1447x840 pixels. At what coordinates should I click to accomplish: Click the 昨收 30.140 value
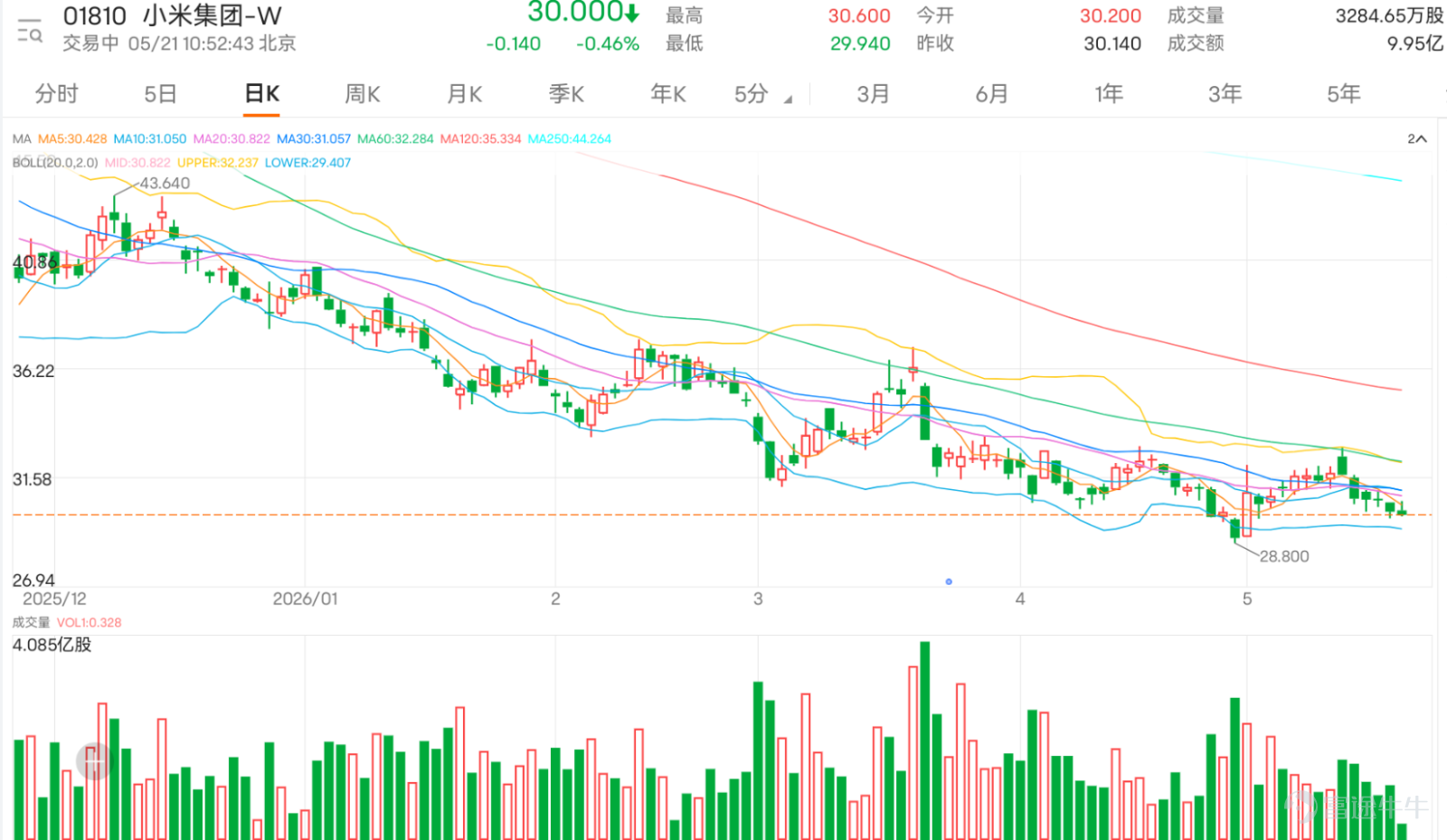[x=1112, y=43]
